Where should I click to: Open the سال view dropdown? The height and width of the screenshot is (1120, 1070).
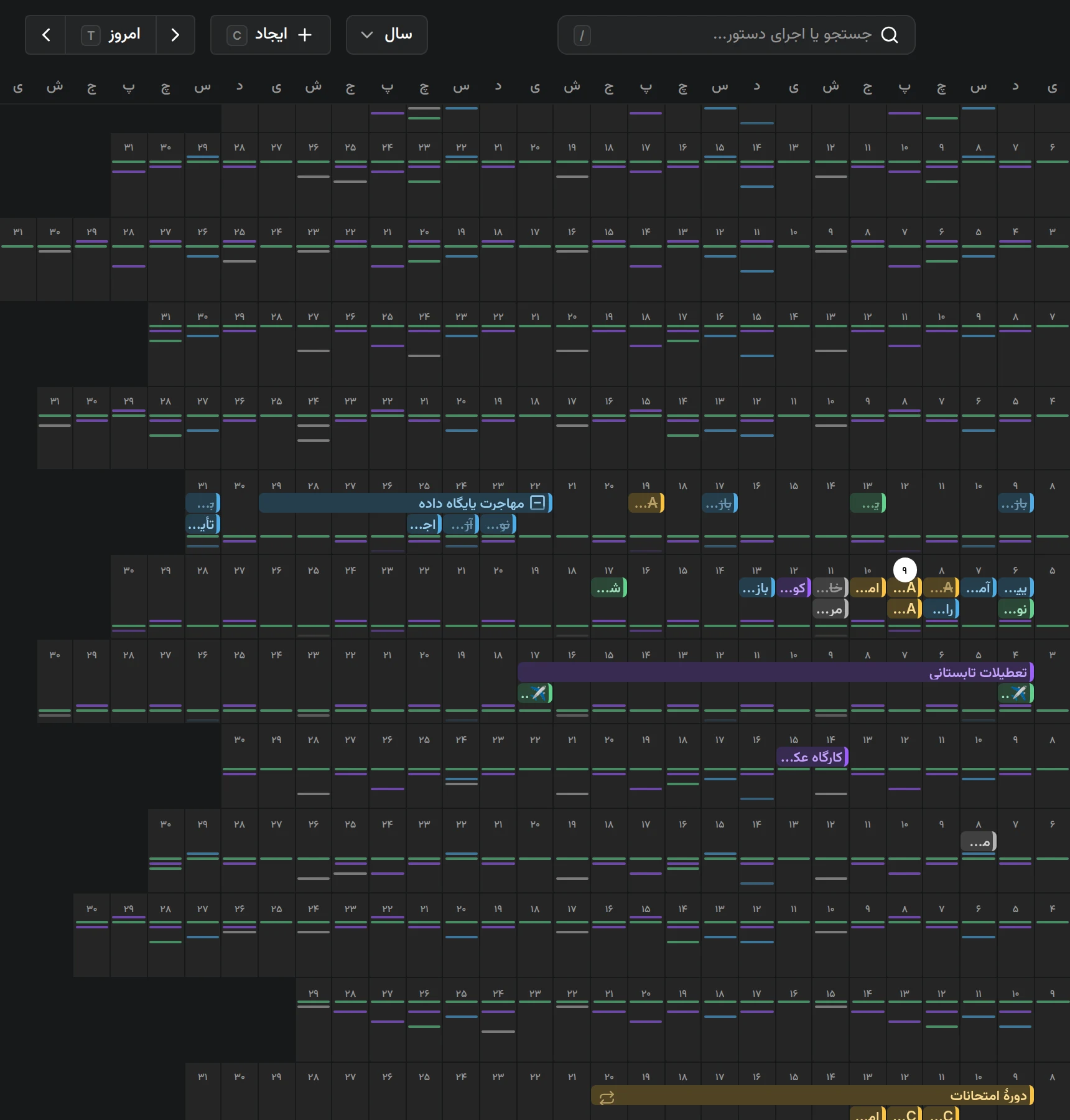[x=386, y=35]
